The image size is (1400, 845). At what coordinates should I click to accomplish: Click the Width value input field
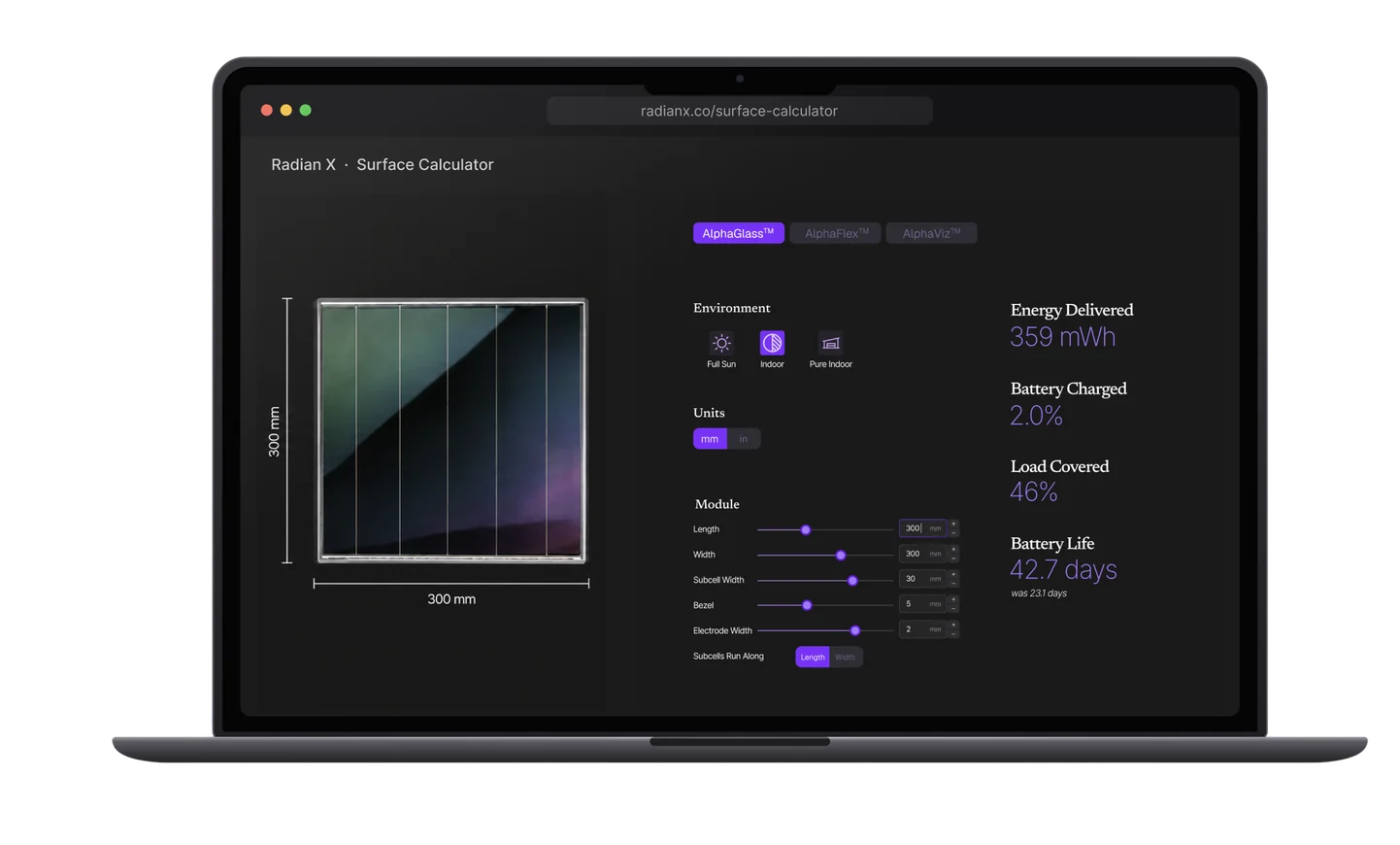922,554
